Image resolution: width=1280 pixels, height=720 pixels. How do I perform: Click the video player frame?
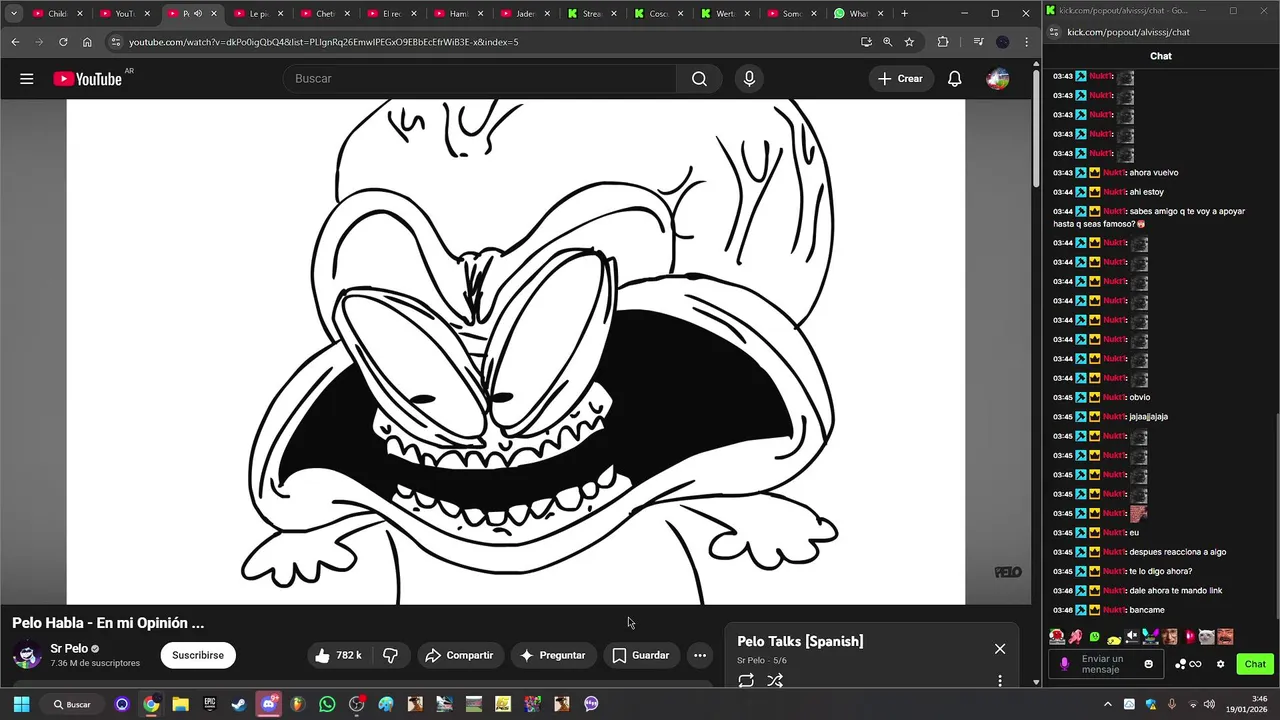pos(516,352)
